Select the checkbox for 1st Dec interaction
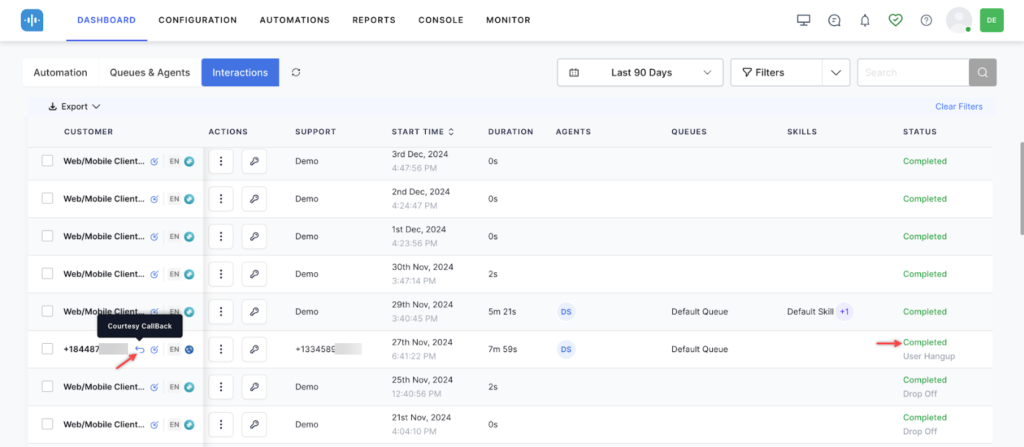Viewport: 1024px width, 447px height. [x=48, y=236]
